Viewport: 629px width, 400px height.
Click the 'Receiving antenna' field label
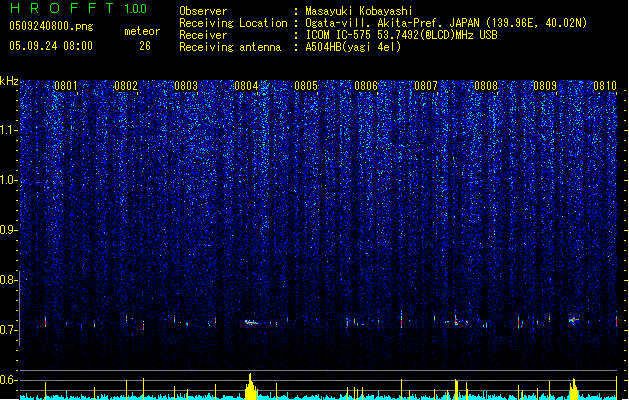230,47
